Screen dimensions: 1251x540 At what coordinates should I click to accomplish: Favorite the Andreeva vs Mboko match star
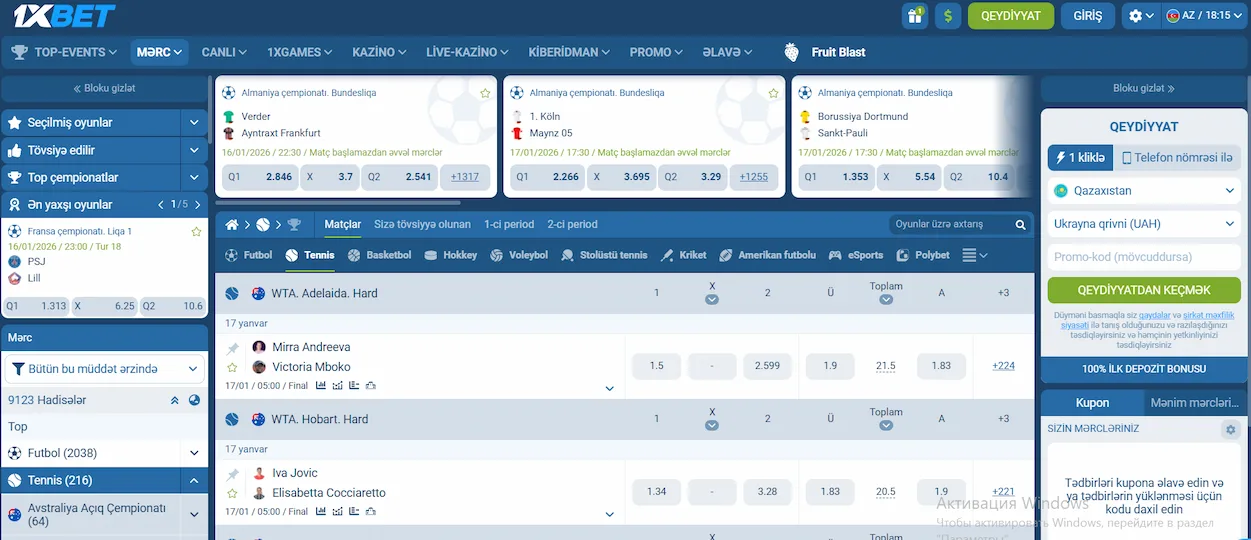coord(232,367)
